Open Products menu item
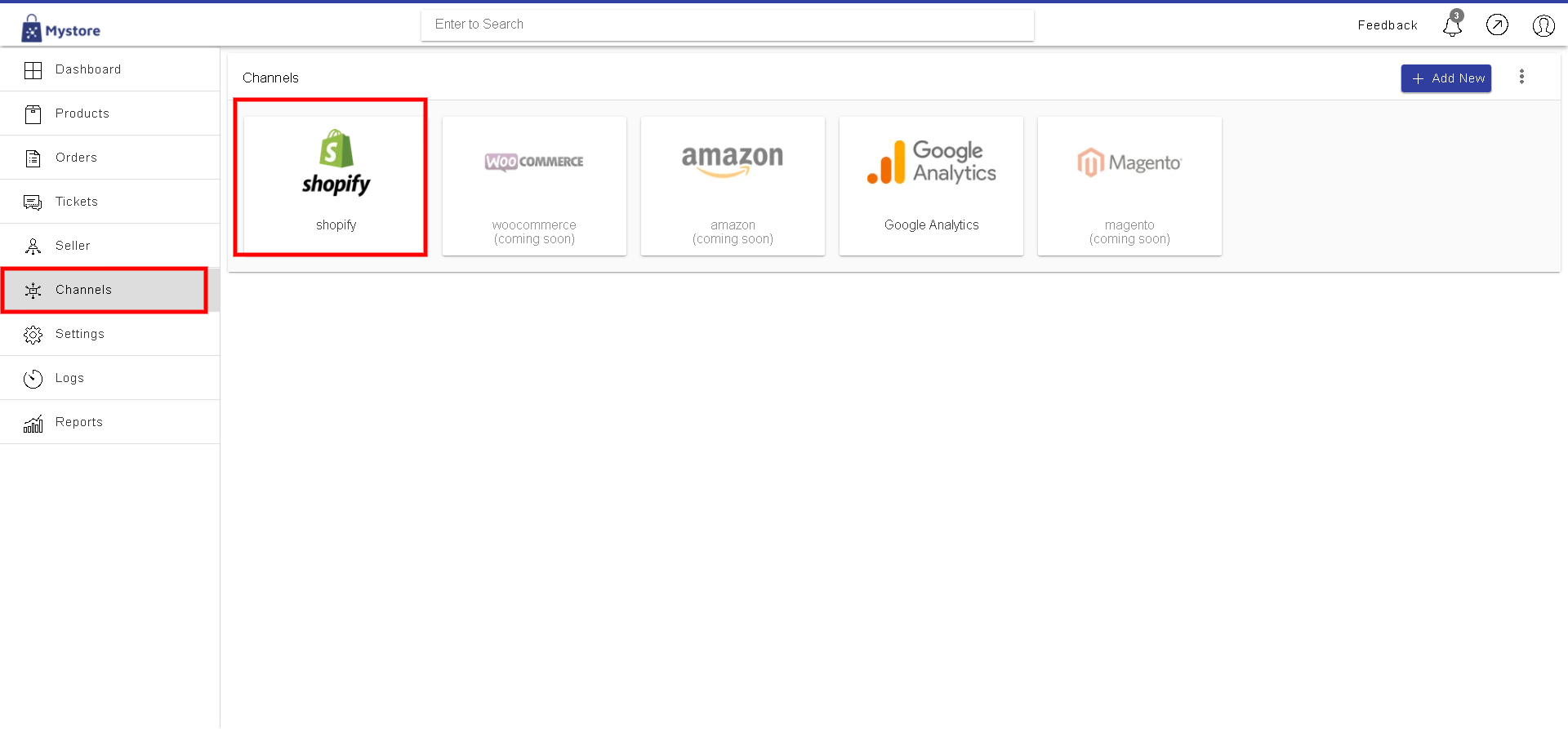1568x729 pixels. pyautogui.click(x=110, y=113)
